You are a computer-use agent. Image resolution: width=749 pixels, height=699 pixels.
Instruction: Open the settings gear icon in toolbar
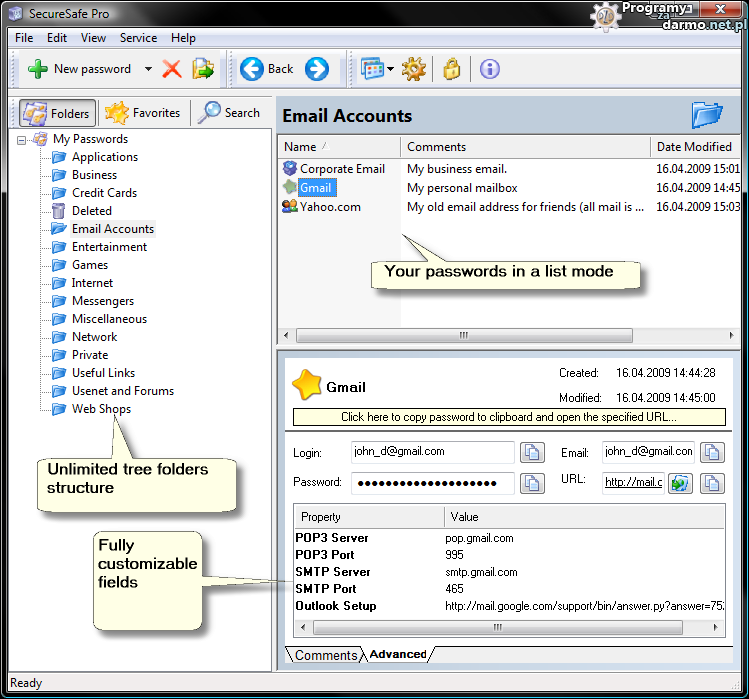tap(413, 69)
